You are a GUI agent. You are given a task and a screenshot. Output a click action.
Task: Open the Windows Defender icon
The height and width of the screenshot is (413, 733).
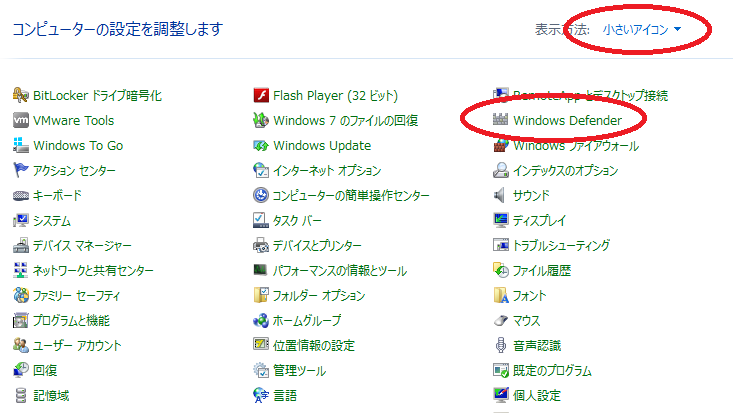[x=501, y=120]
